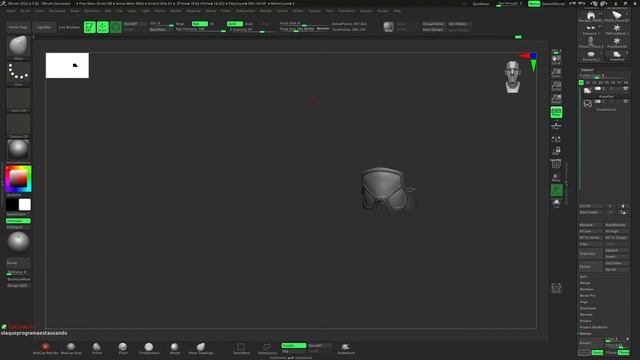This screenshot has height=360, width=640.
Task: Select the white secondary color swatch
Action: tap(25, 204)
